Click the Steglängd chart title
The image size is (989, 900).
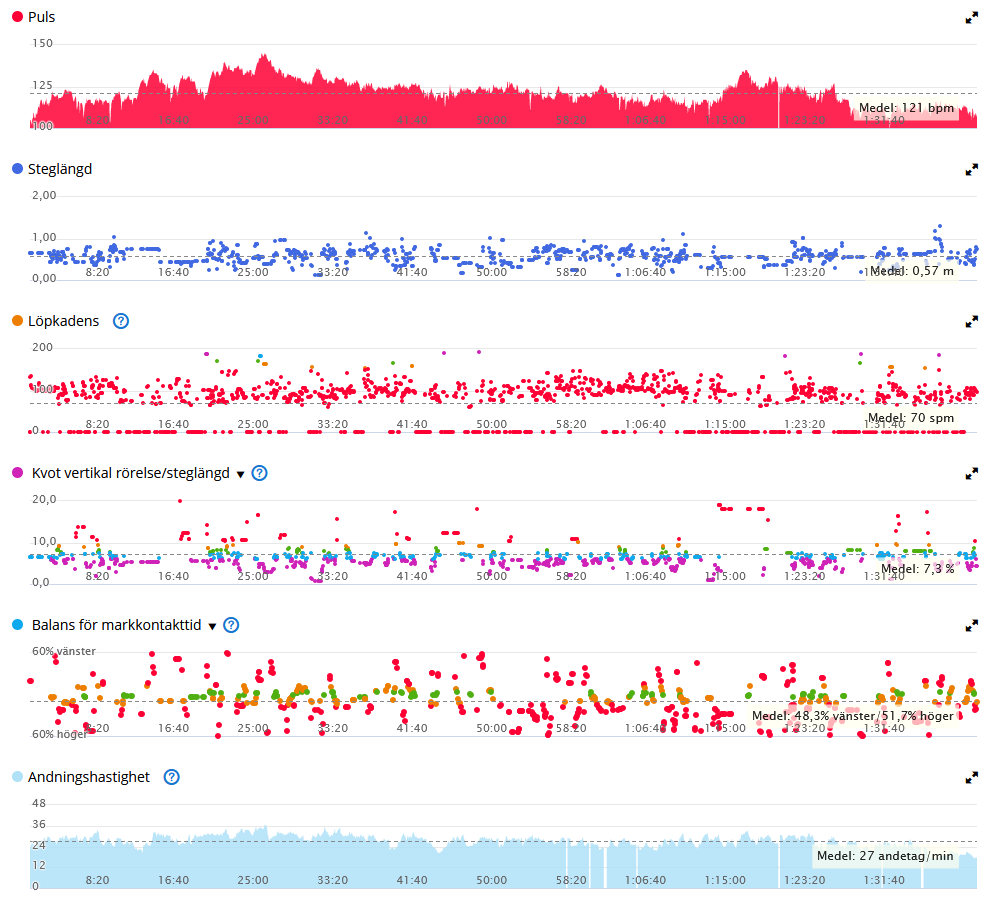point(60,169)
